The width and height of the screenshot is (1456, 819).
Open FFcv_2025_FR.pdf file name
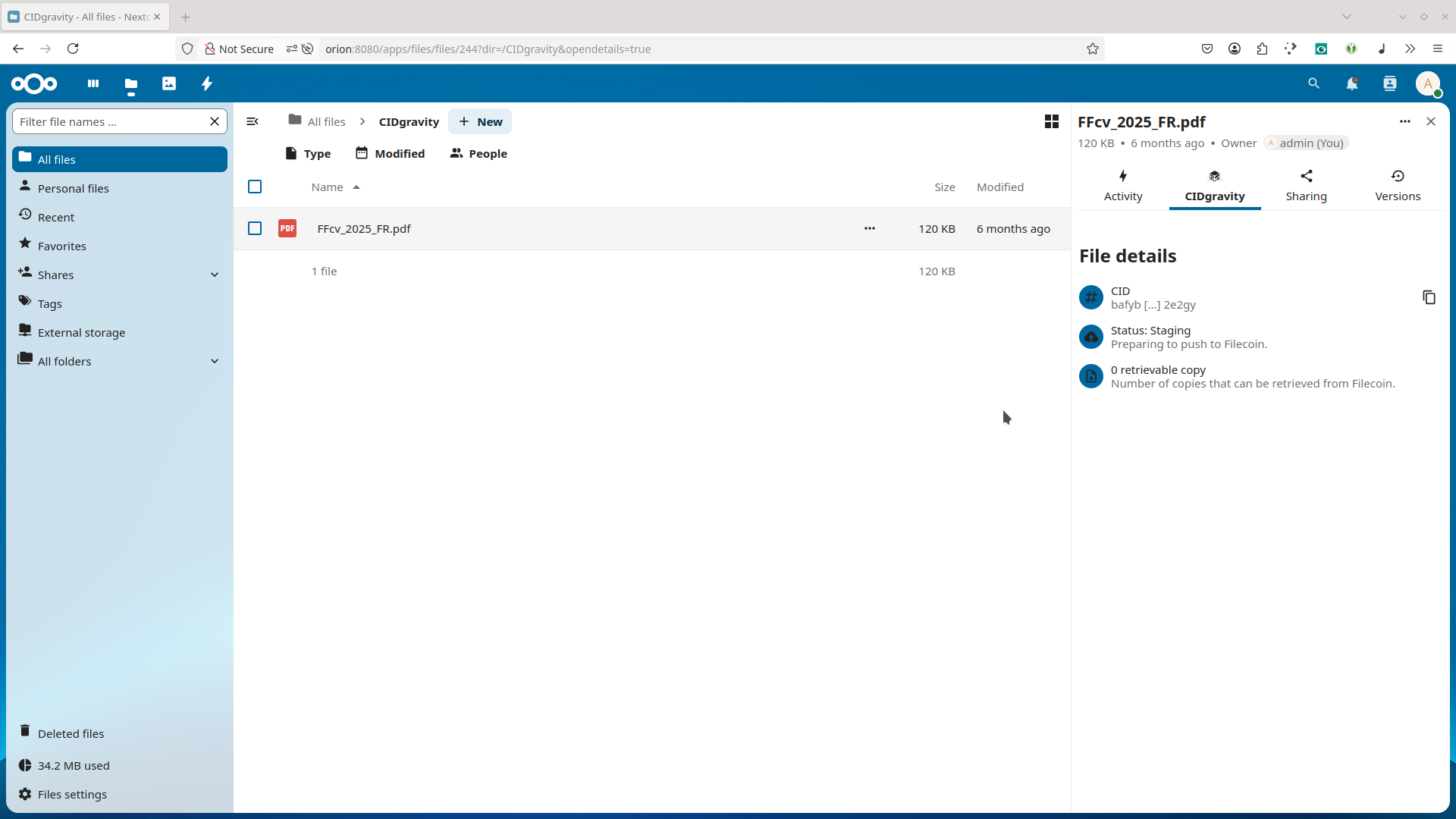(364, 228)
